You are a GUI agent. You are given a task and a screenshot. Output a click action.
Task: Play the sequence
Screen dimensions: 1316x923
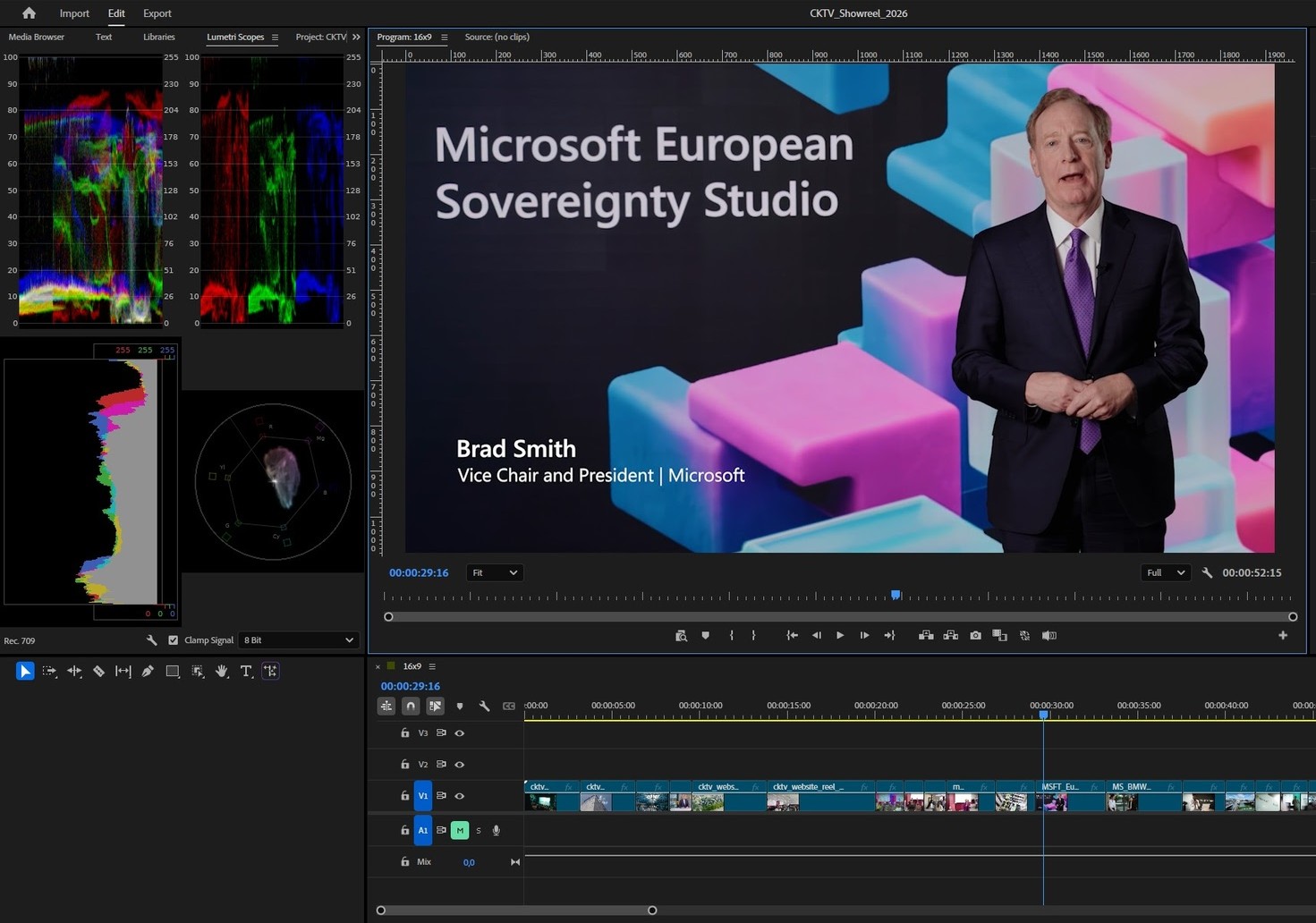(840, 635)
